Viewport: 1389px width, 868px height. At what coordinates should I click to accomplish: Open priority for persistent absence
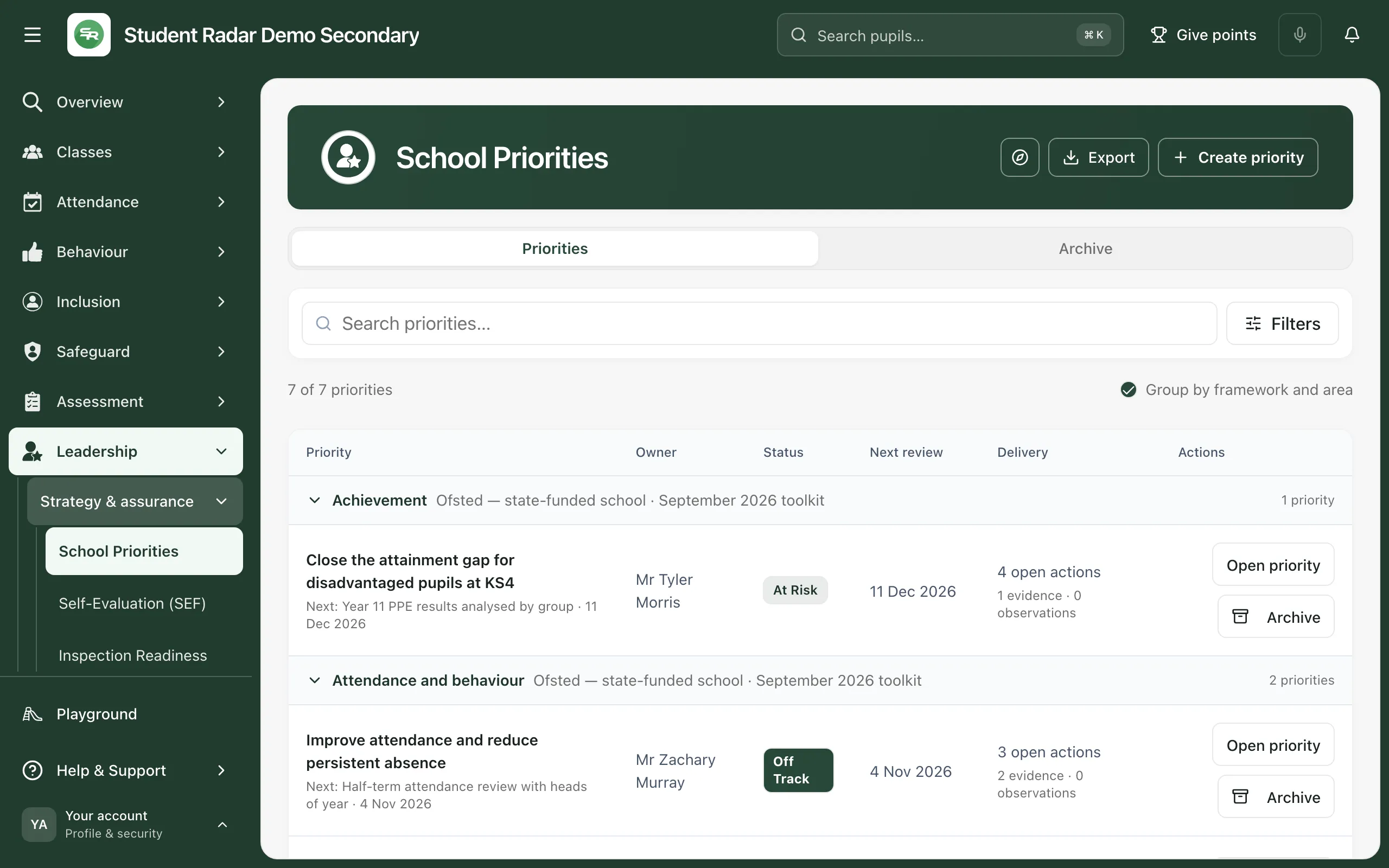click(x=1272, y=745)
